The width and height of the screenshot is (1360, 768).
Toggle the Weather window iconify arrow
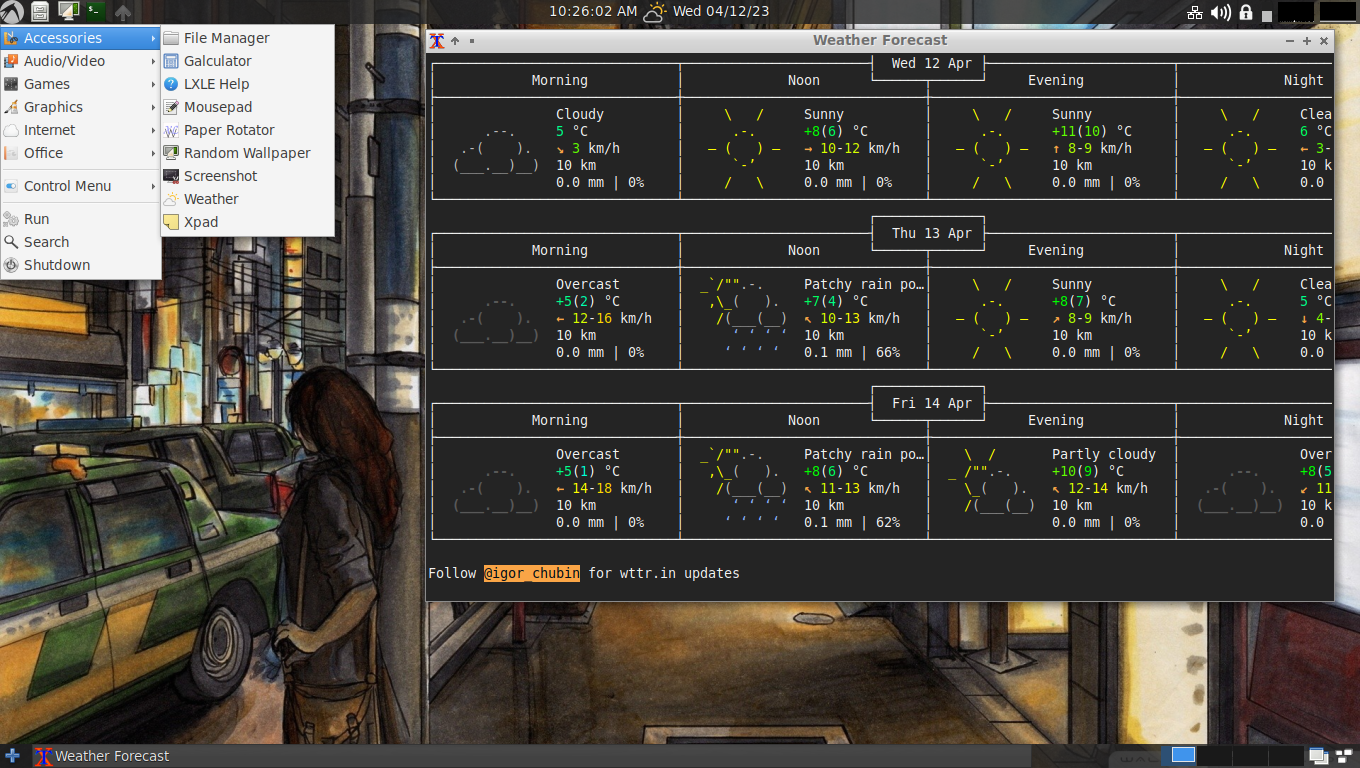pos(454,41)
